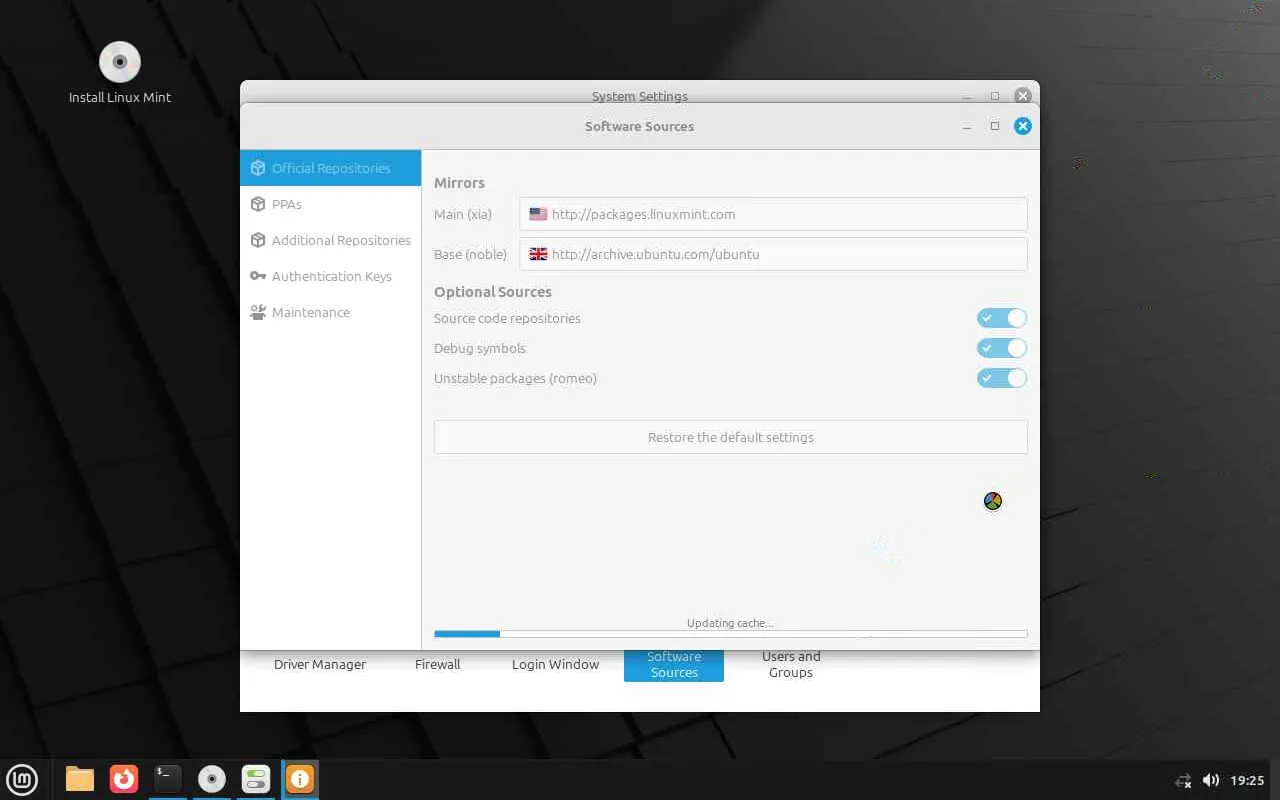Image resolution: width=1280 pixels, height=800 pixels.
Task: Click the Unstable packages (romeo) label
Action: pyautogui.click(x=515, y=378)
